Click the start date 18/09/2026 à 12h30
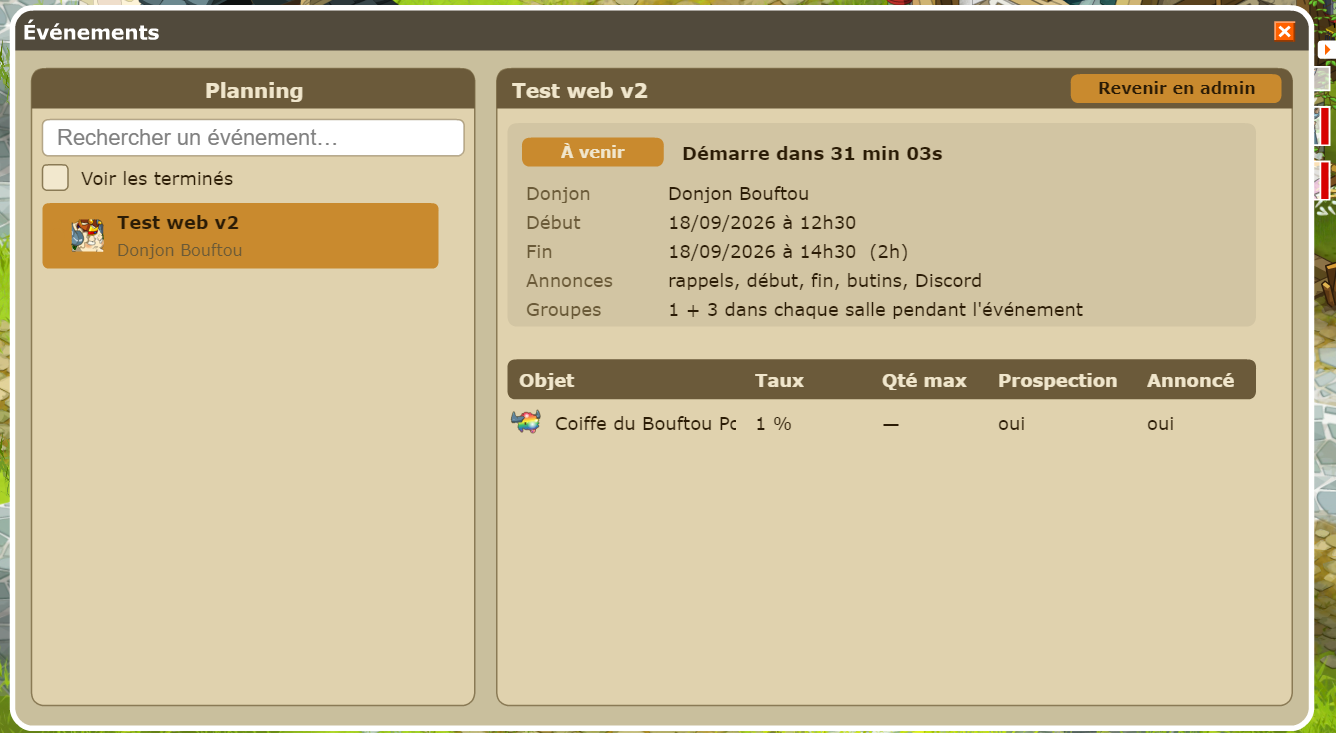Screen dimensions: 1336x733 point(762,223)
